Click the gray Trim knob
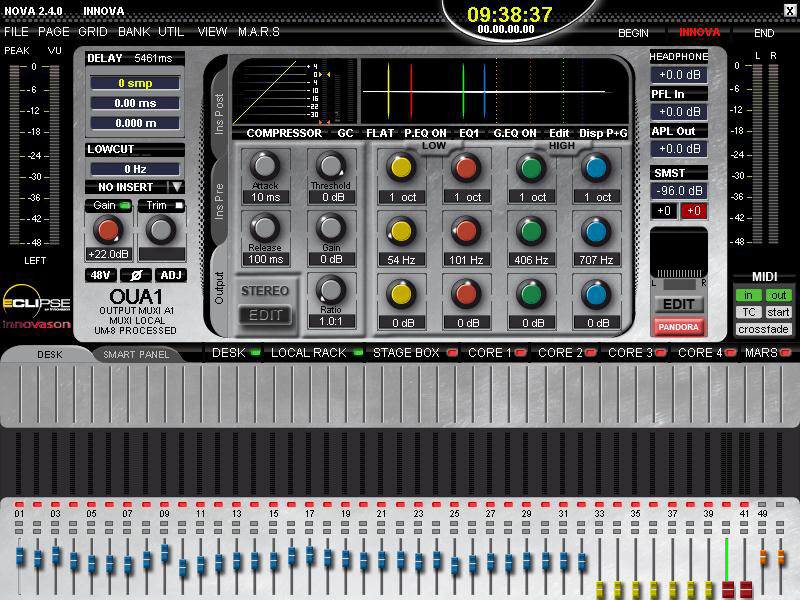 [161, 230]
